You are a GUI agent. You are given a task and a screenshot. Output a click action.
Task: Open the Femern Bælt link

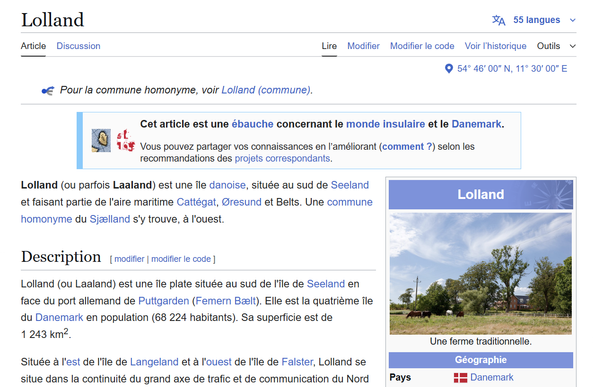(x=226, y=301)
